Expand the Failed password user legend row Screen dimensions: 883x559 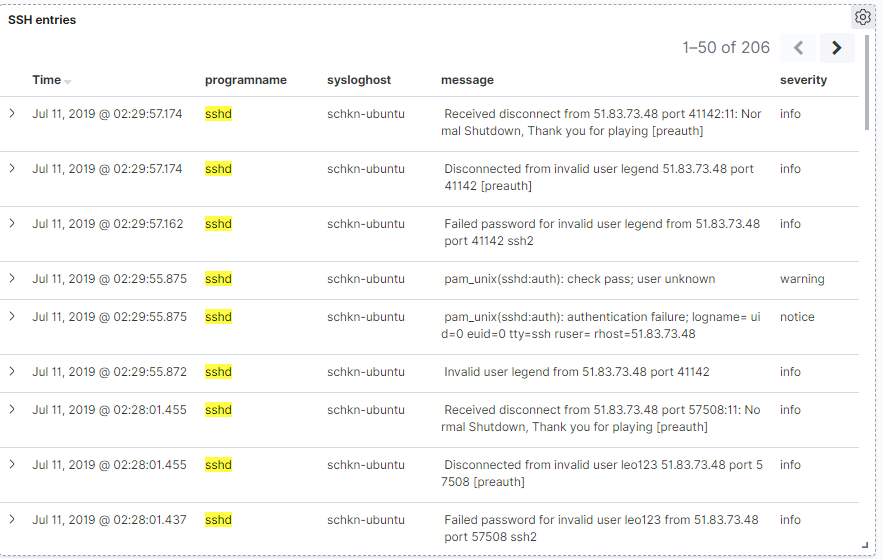click(x=12, y=223)
